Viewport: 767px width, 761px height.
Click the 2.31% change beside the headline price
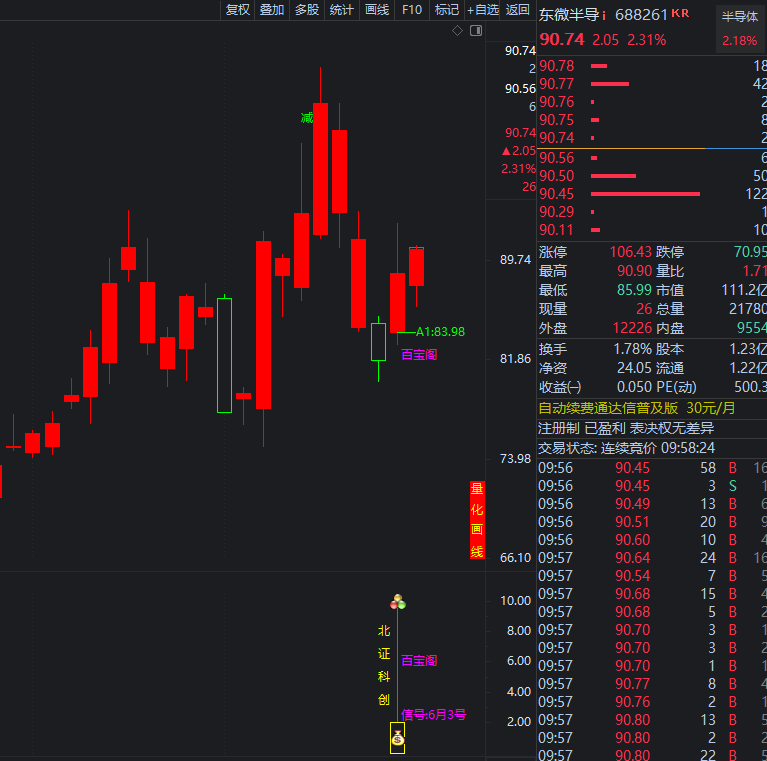pyautogui.click(x=646, y=40)
